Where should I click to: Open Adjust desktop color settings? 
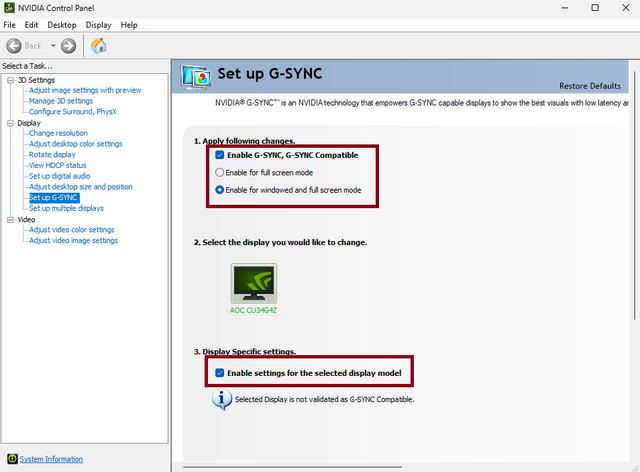point(76,144)
